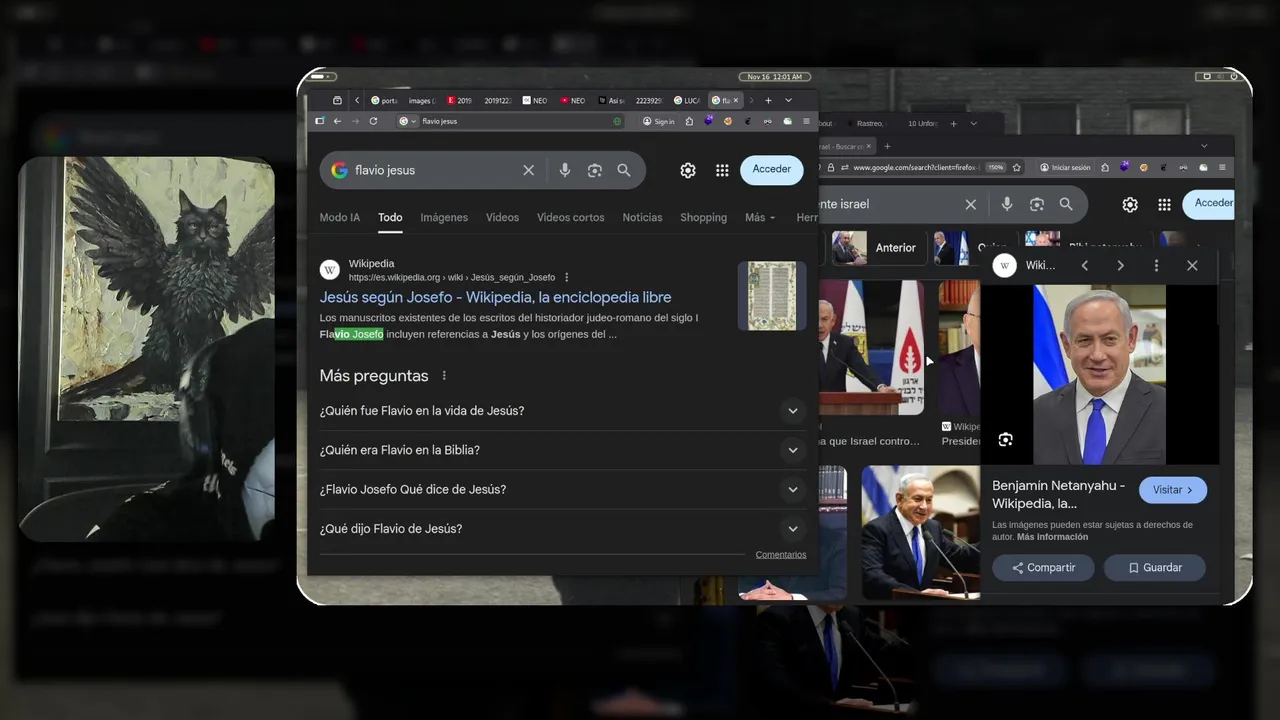
Task: Open Google apps grid in flavio jesus window
Action: pos(722,170)
